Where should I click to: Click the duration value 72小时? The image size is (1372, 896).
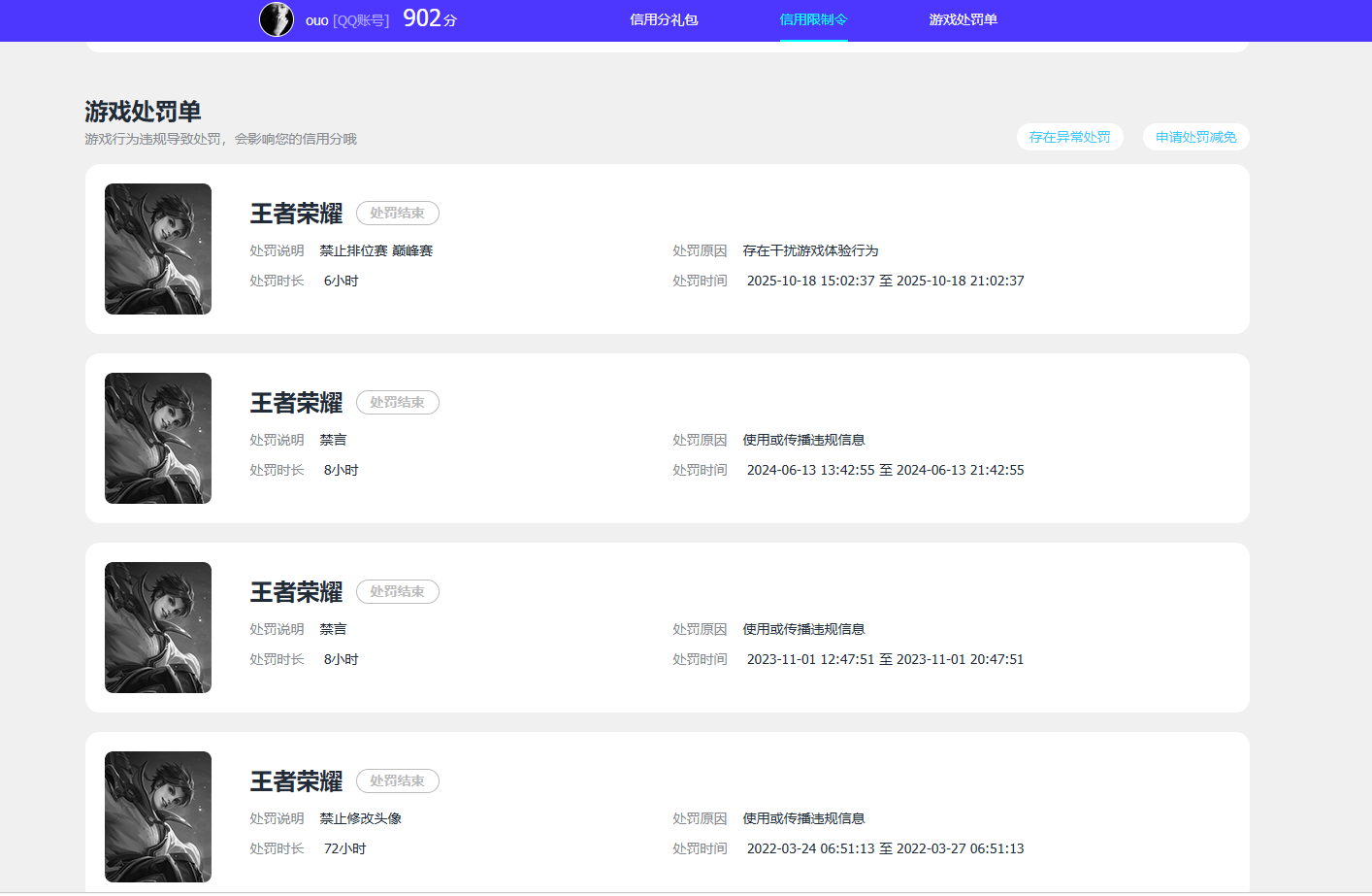345,848
